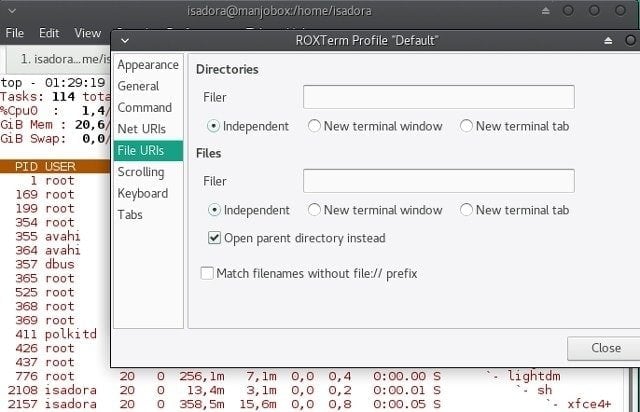The height and width of the screenshot is (412, 640).
Task: Open the Appearance section
Action: (x=148, y=65)
